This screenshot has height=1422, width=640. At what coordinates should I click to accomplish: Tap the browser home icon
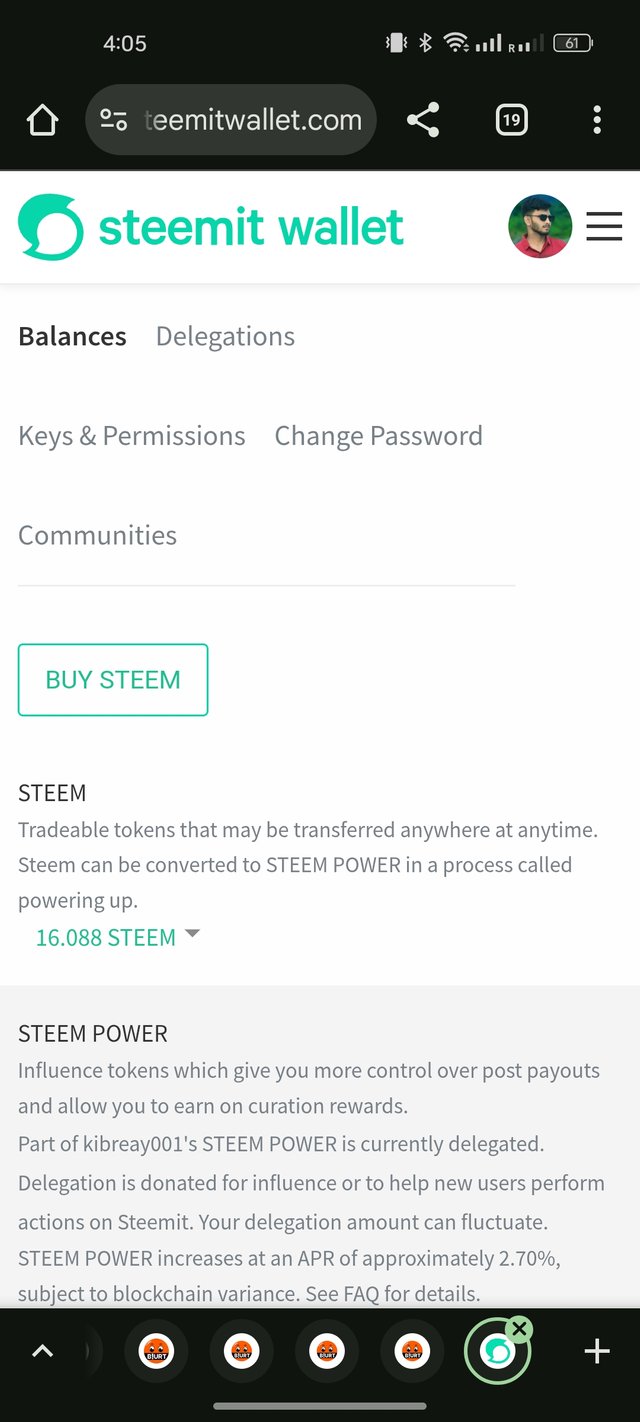click(x=42, y=121)
